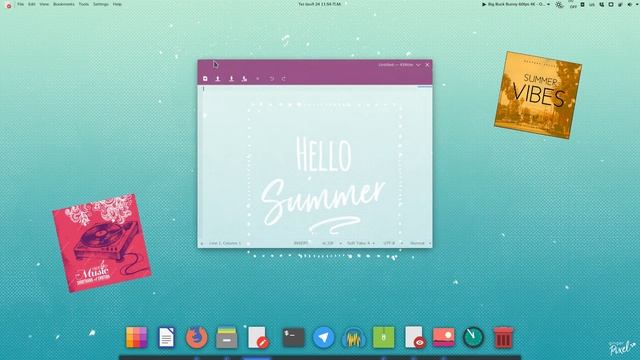Viewport: 640px width, 360px height.
Task: Launch LibreOffice Writer from the dock
Action: [x=166, y=337]
